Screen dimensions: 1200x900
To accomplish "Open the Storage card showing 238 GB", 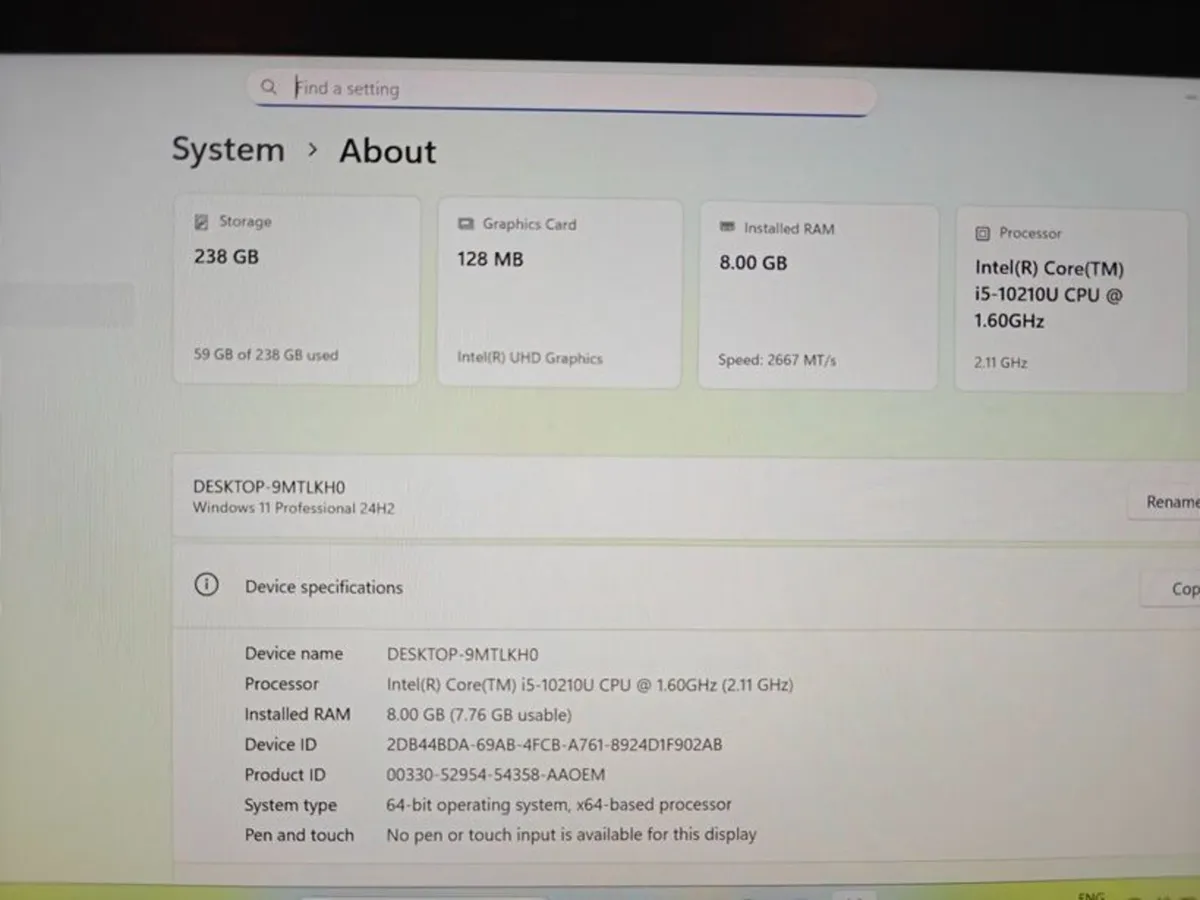I will (x=297, y=290).
